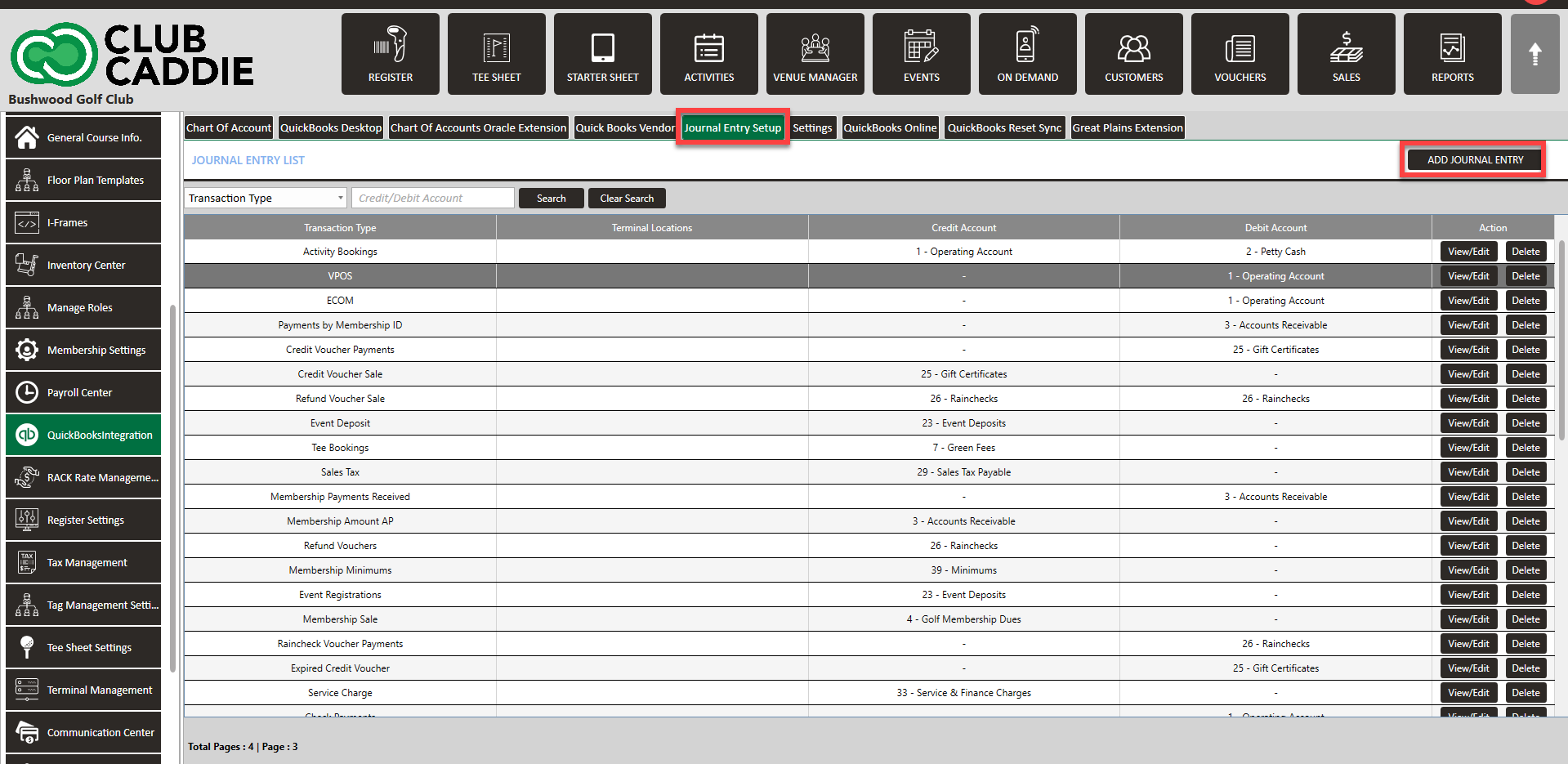Viewport: 1568px width, 764px height.
Task: Click the Add Journal Entry button
Action: (1474, 160)
